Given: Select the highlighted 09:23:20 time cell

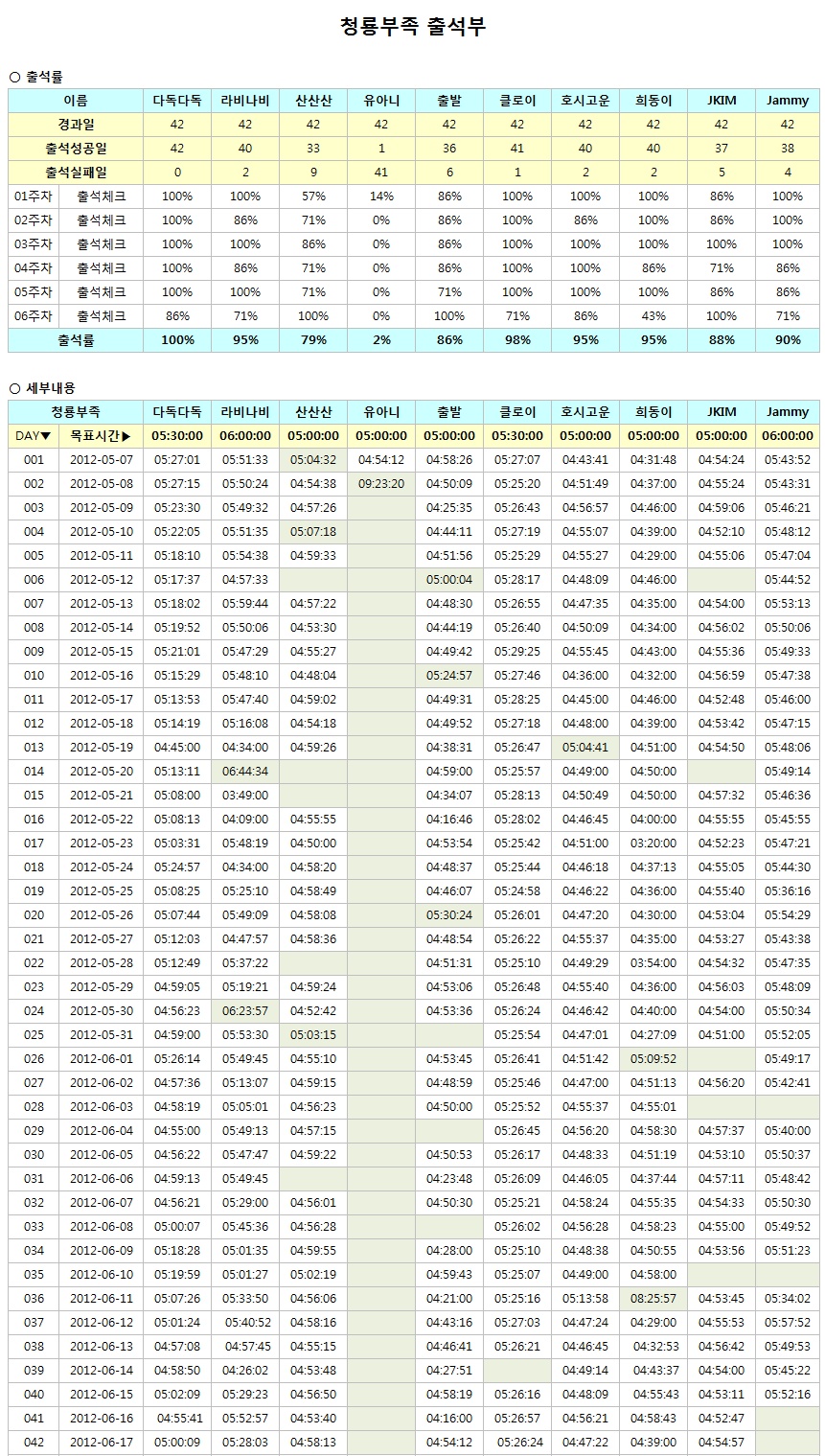Looking at the screenshot, I should click(381, 484).
